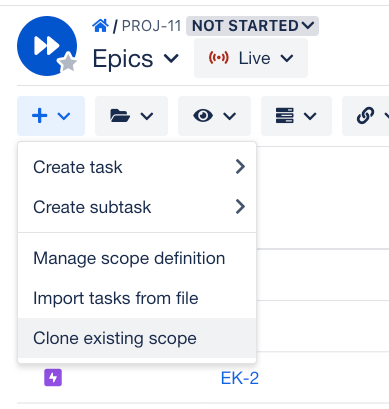Expand the Create task submenu
Screen dimensions: 389x409
[x=137, y=167]
